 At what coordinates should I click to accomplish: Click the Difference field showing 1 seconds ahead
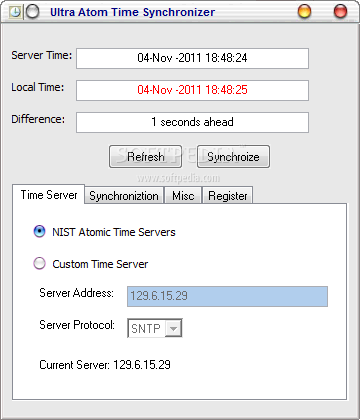coord(192,122)
